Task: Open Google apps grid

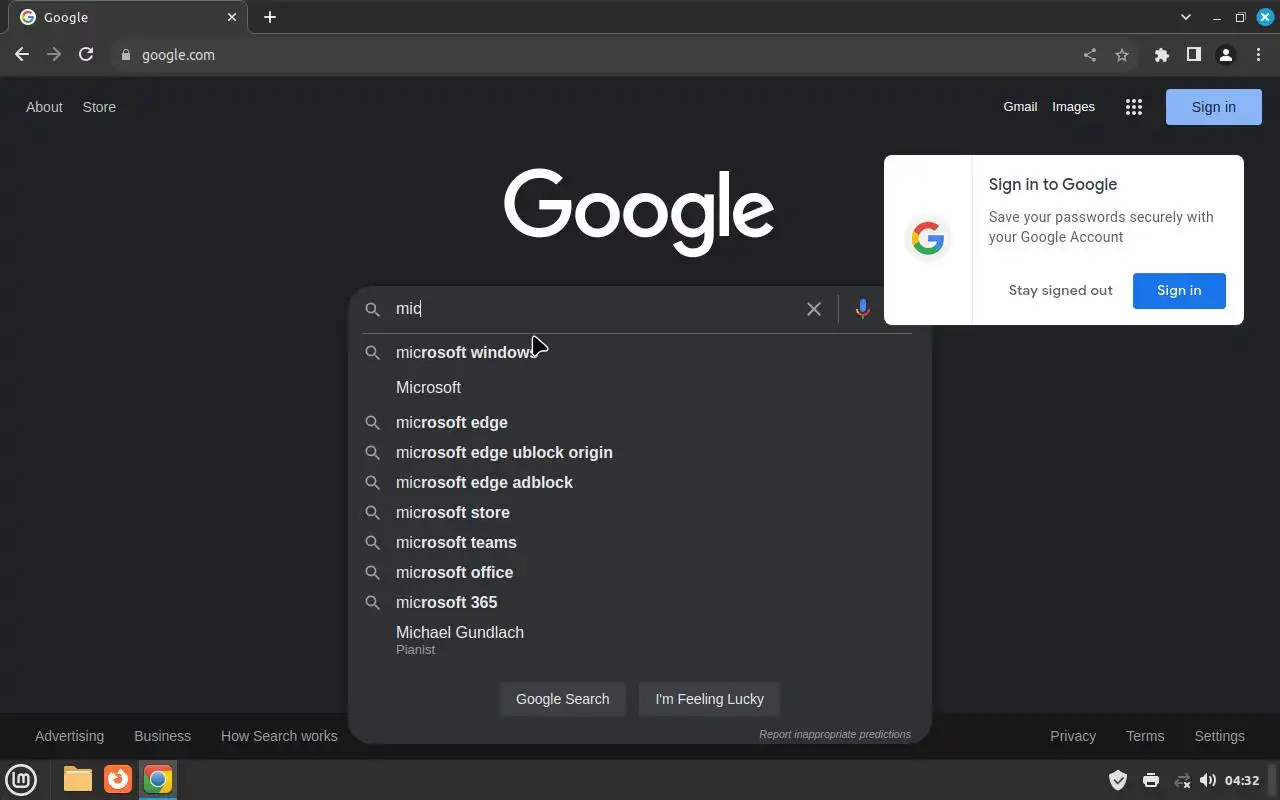Action: point(1133,107)
